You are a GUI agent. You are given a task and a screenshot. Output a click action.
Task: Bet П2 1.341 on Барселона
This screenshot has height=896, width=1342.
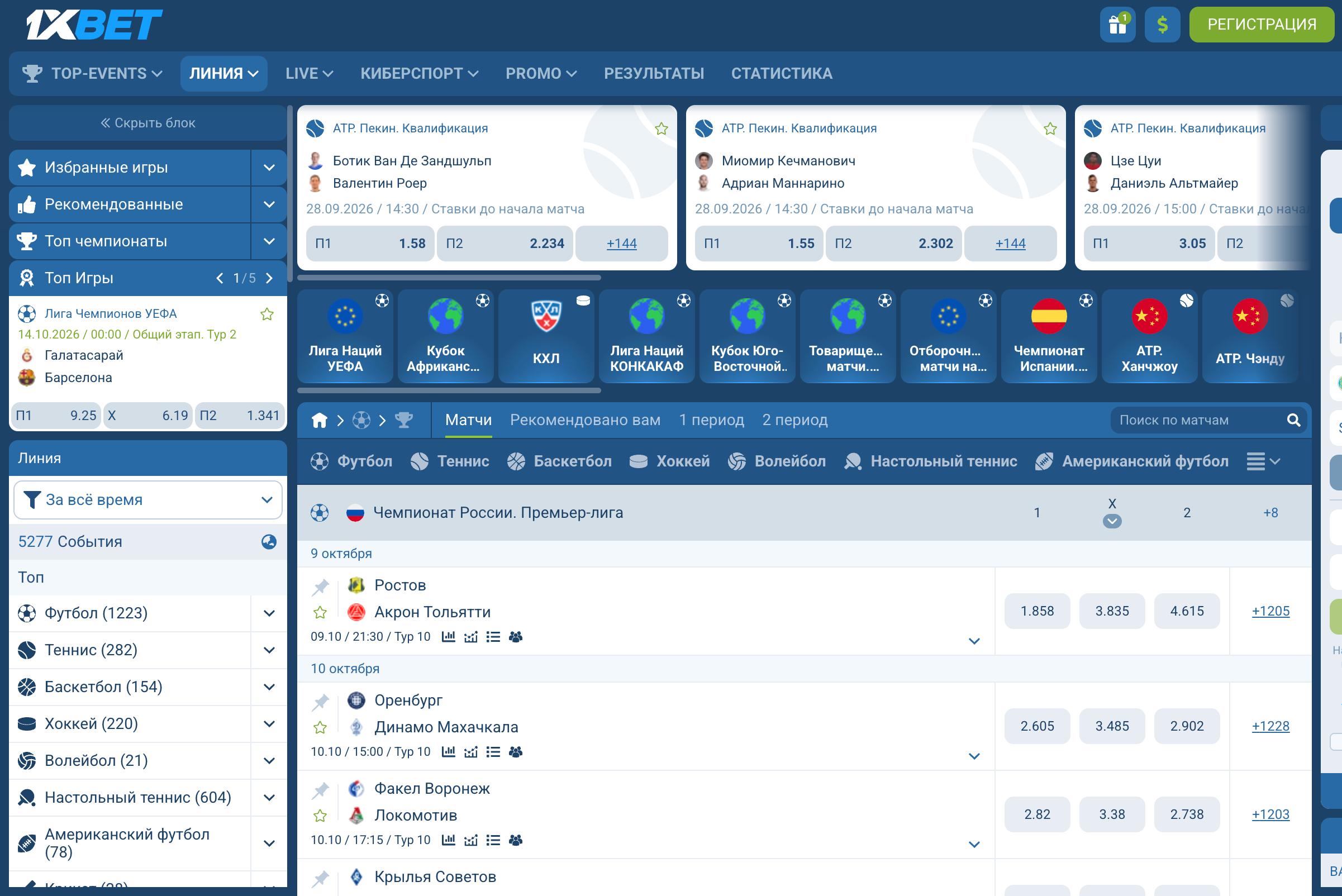(240, 416)
